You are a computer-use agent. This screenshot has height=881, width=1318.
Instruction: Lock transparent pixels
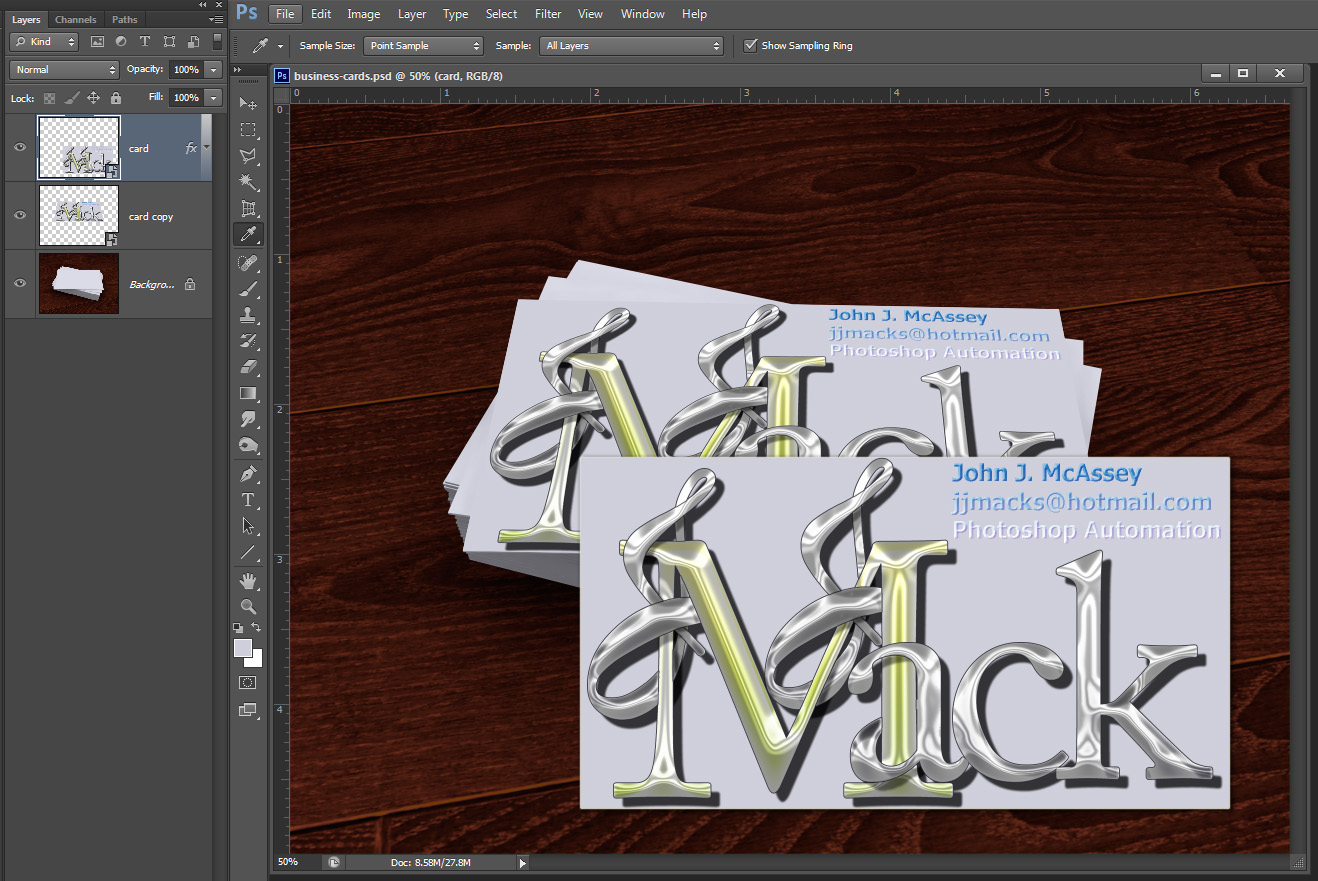tap(49, 98)
